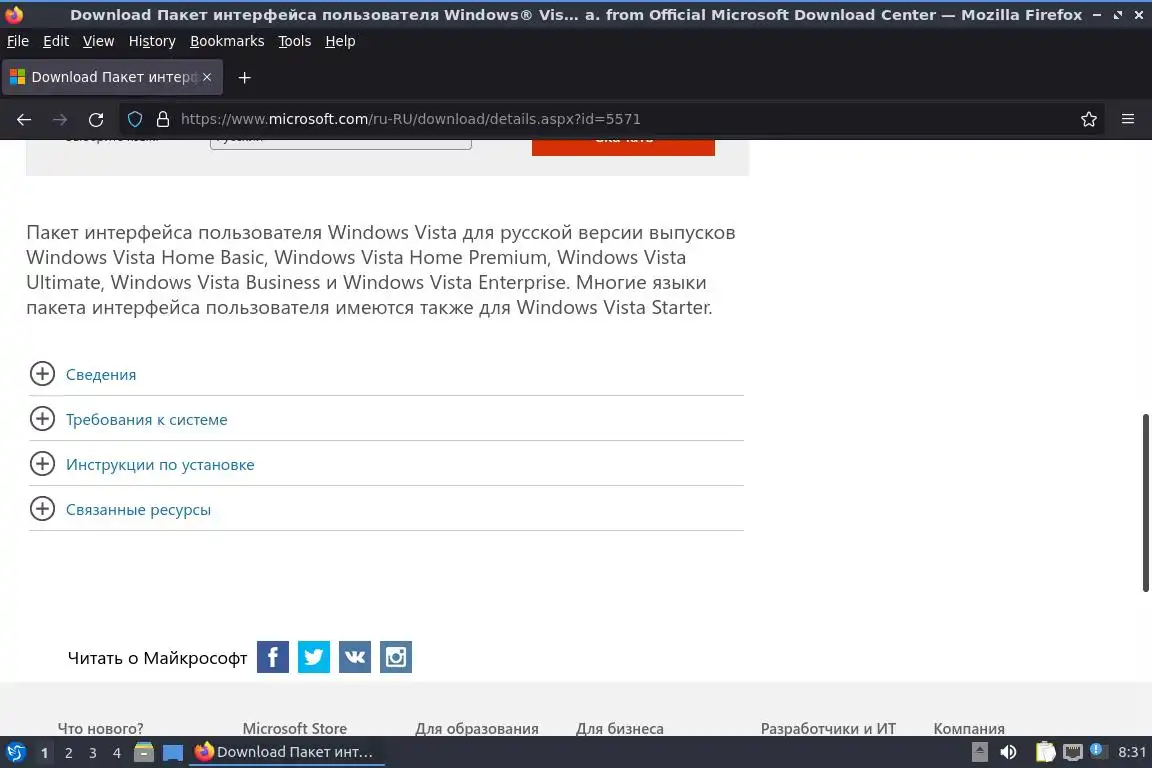Open the taskbar start menu icon

tap(15, 753)
